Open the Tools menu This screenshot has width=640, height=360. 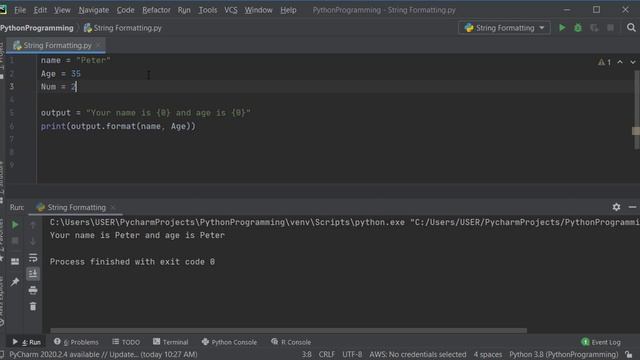tap(208, 10)
